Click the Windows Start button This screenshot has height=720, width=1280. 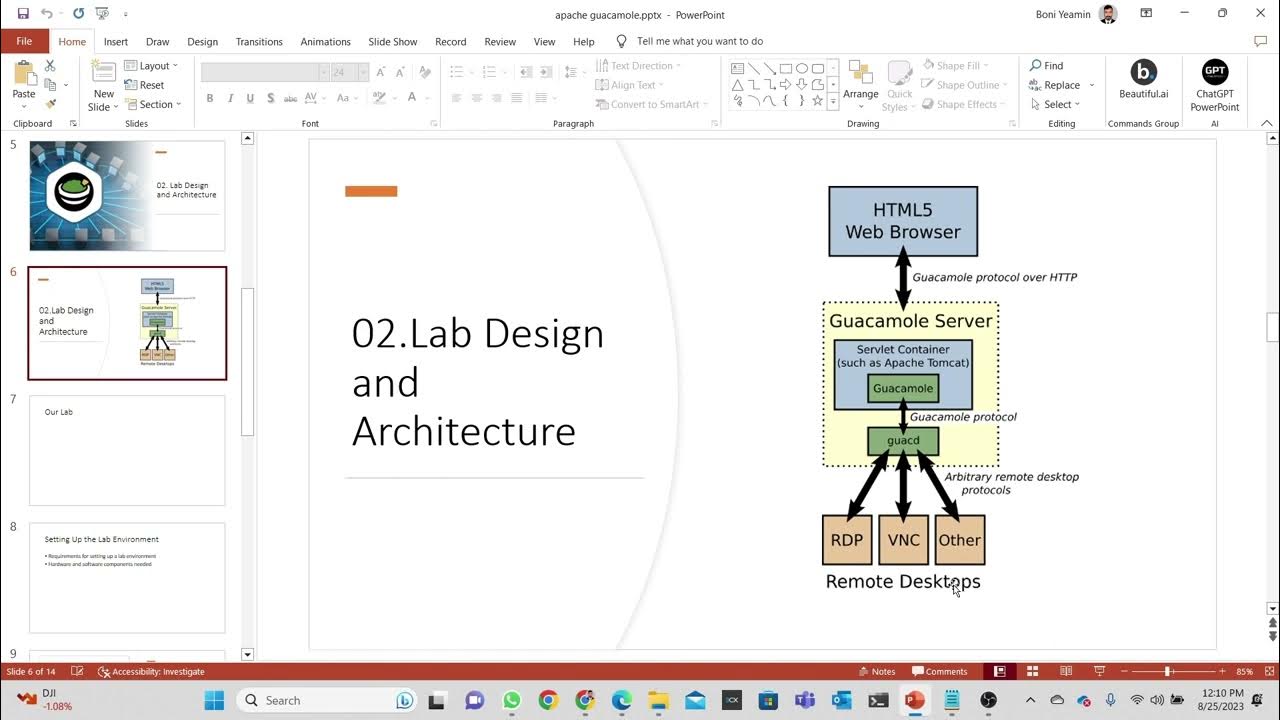click(214, 700)
